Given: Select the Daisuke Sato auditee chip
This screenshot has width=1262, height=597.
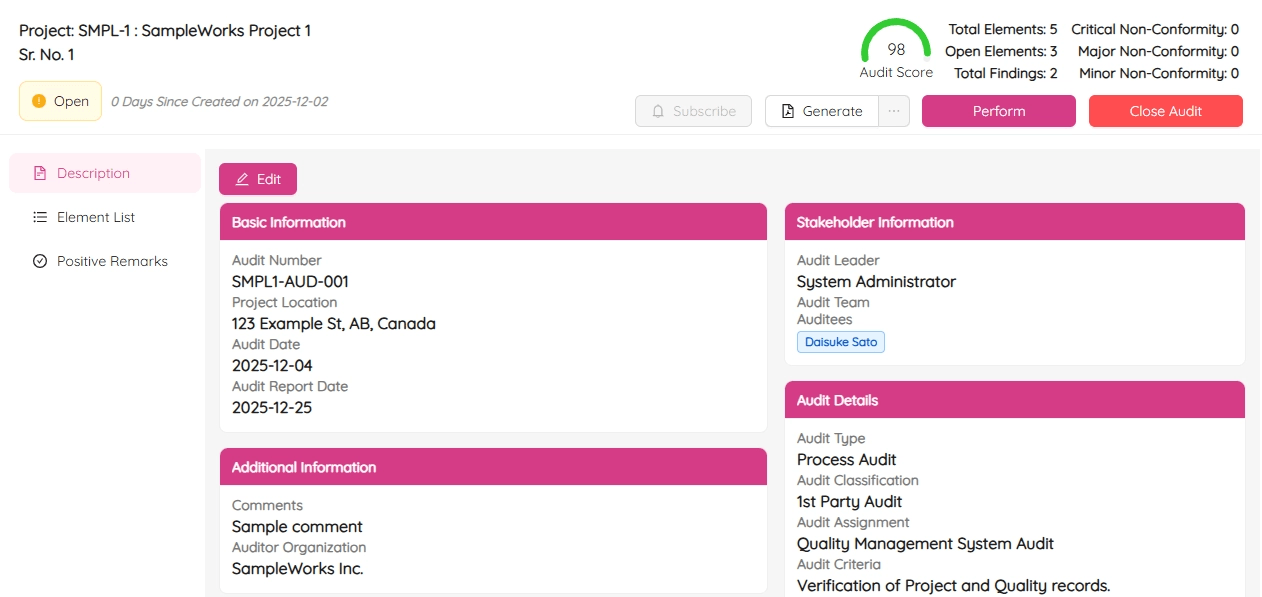Looking at the screenshot, I should (x=841, y=341).
